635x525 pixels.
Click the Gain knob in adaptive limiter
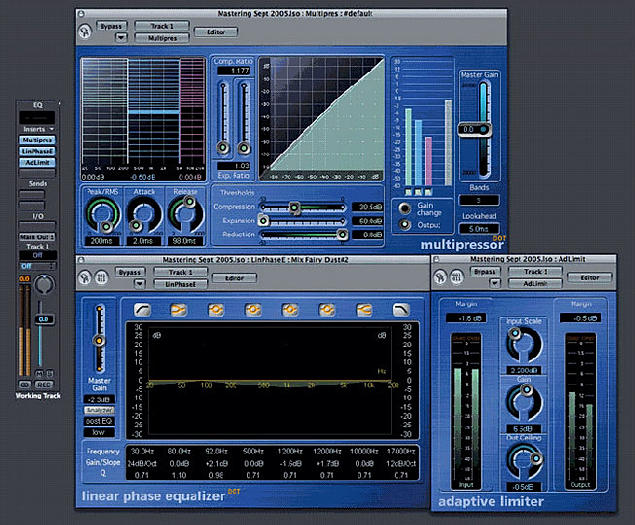tap(524, 402)
